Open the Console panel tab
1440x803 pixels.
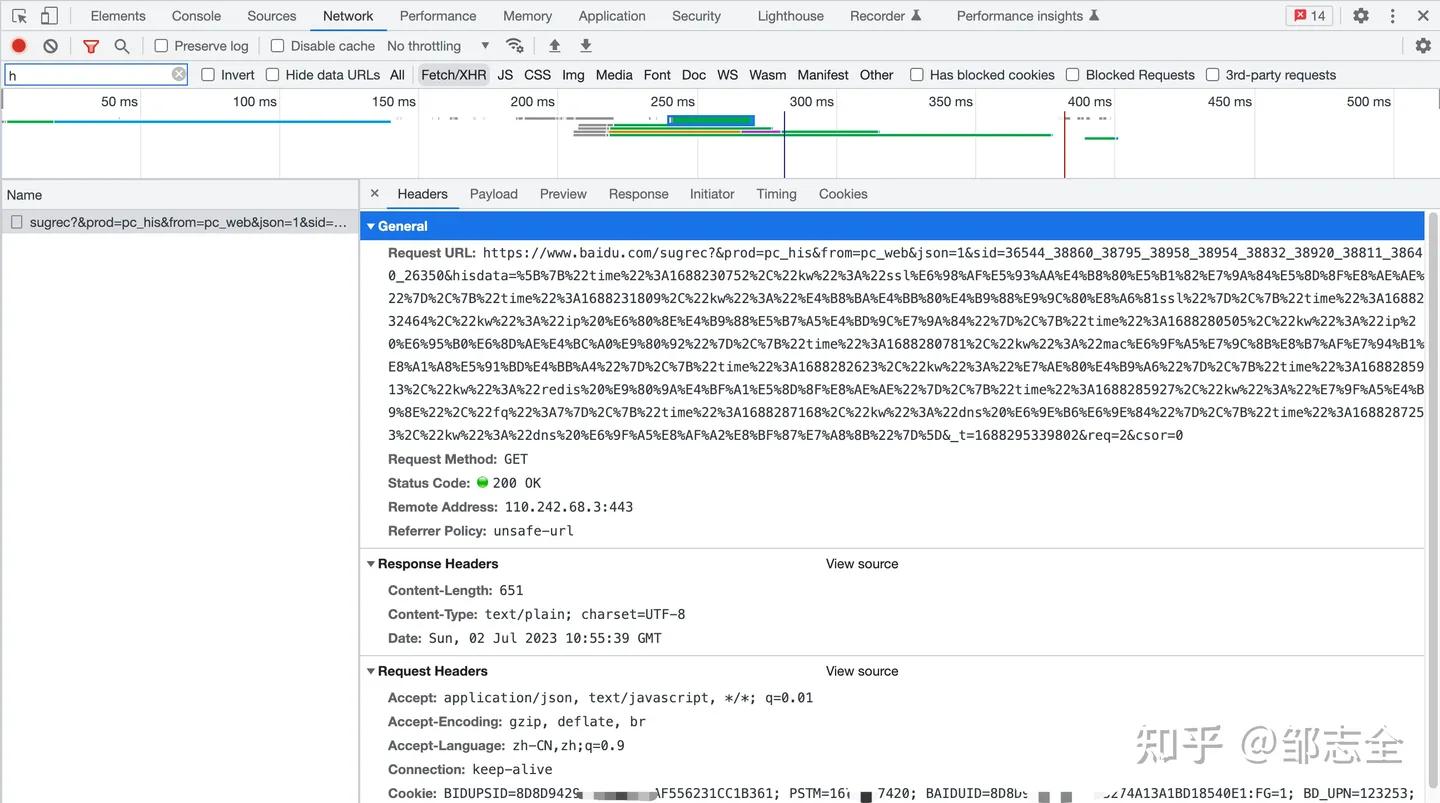[x=196, y=16]
